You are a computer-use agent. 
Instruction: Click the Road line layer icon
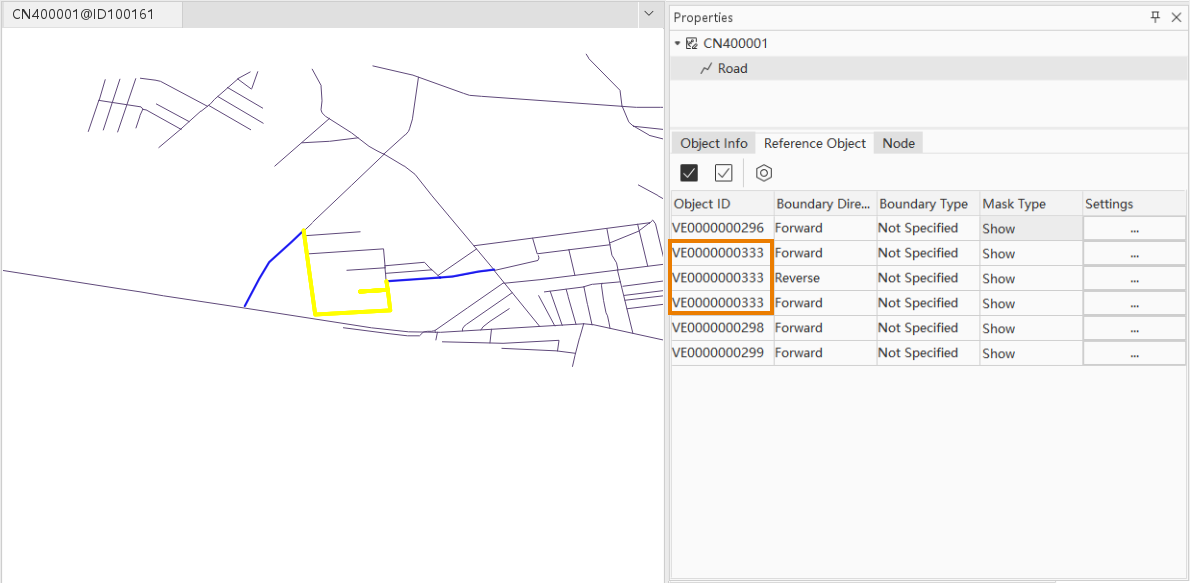[706, 69]
